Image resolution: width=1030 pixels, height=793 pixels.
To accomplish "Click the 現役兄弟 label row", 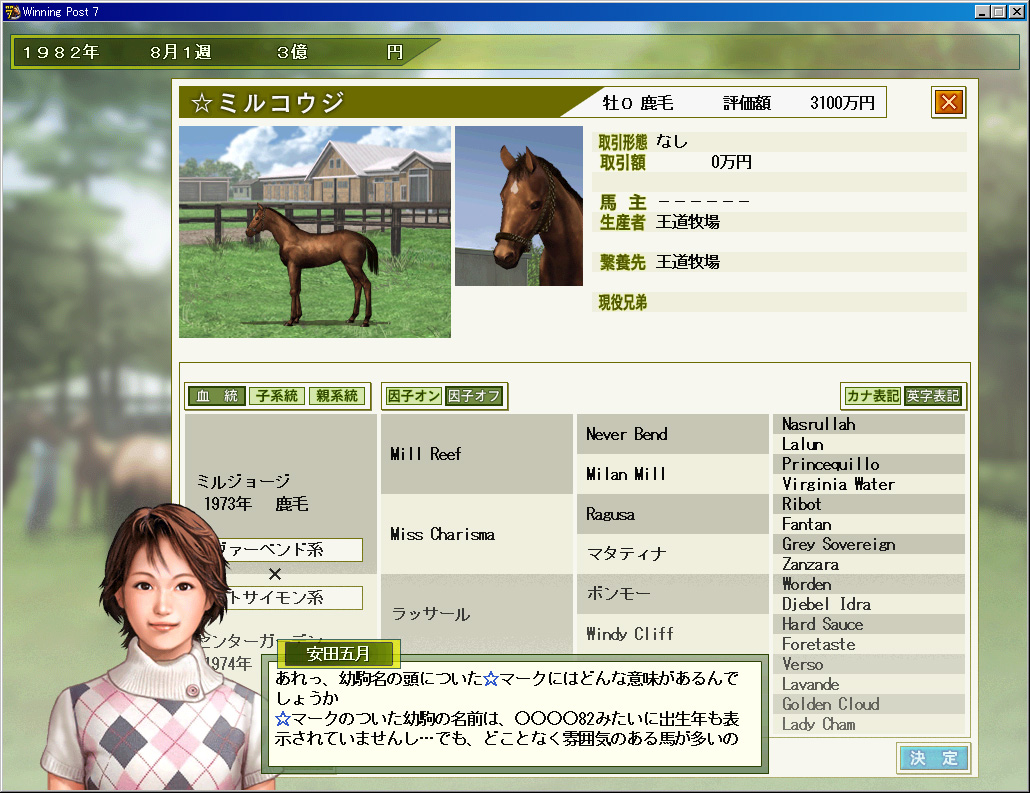I will pos(779,302).
